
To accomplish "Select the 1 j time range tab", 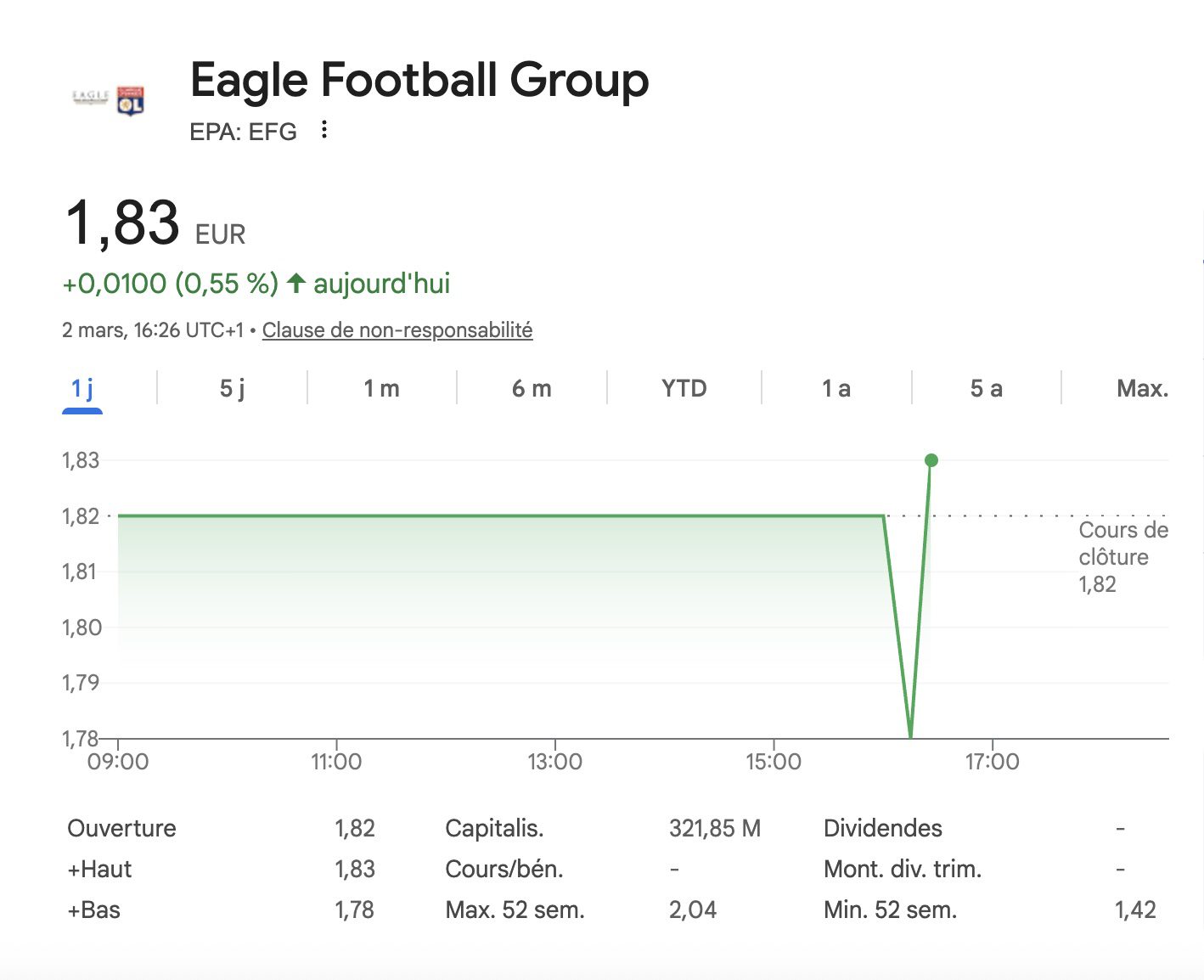I will tap(82, 389).
